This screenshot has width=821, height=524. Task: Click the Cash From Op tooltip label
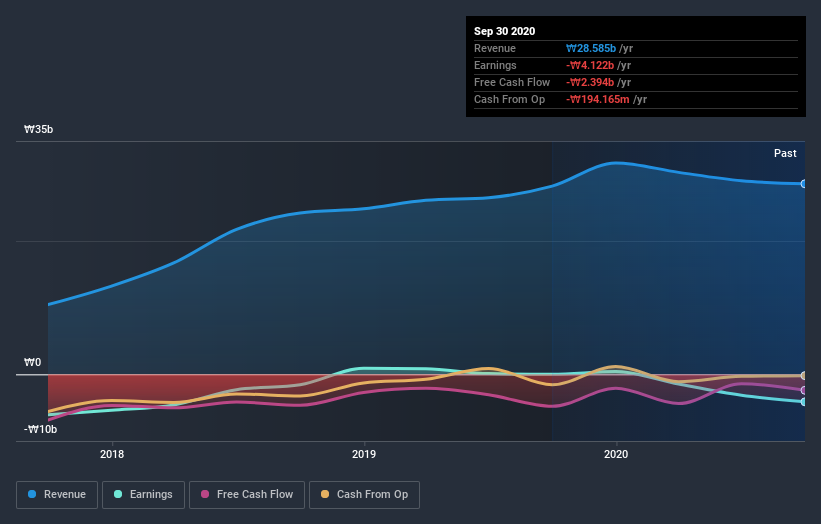[x=509, y=99]
